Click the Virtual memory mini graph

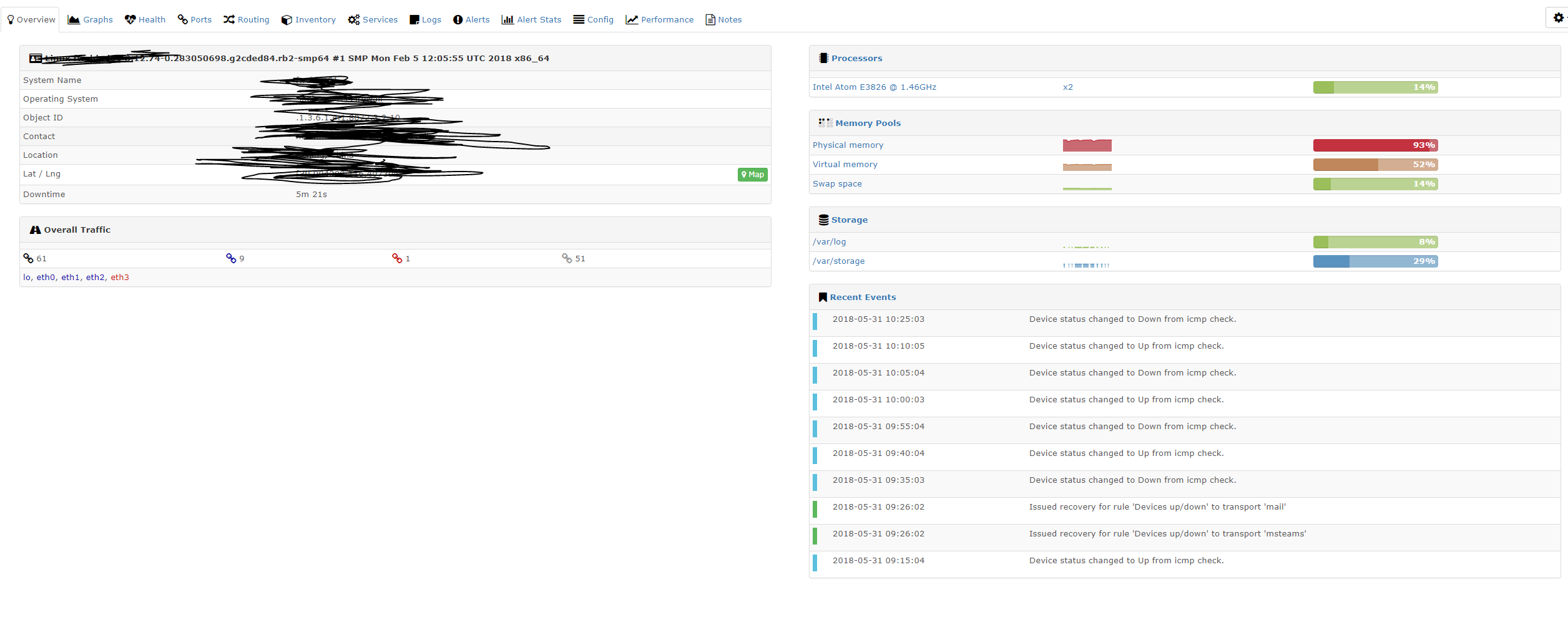tap(1087, 166)
